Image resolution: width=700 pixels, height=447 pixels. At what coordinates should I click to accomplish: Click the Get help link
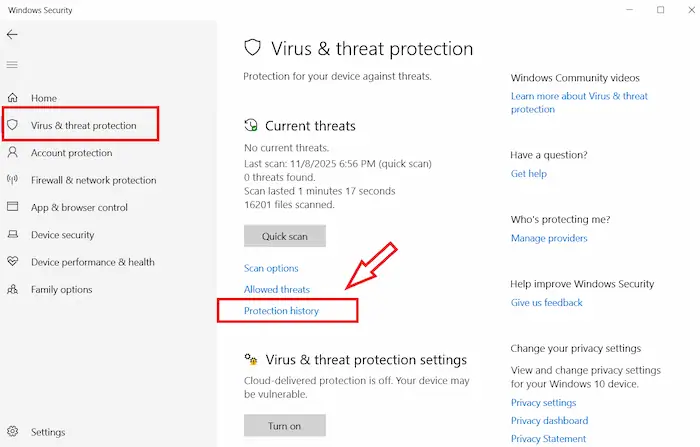528,173
